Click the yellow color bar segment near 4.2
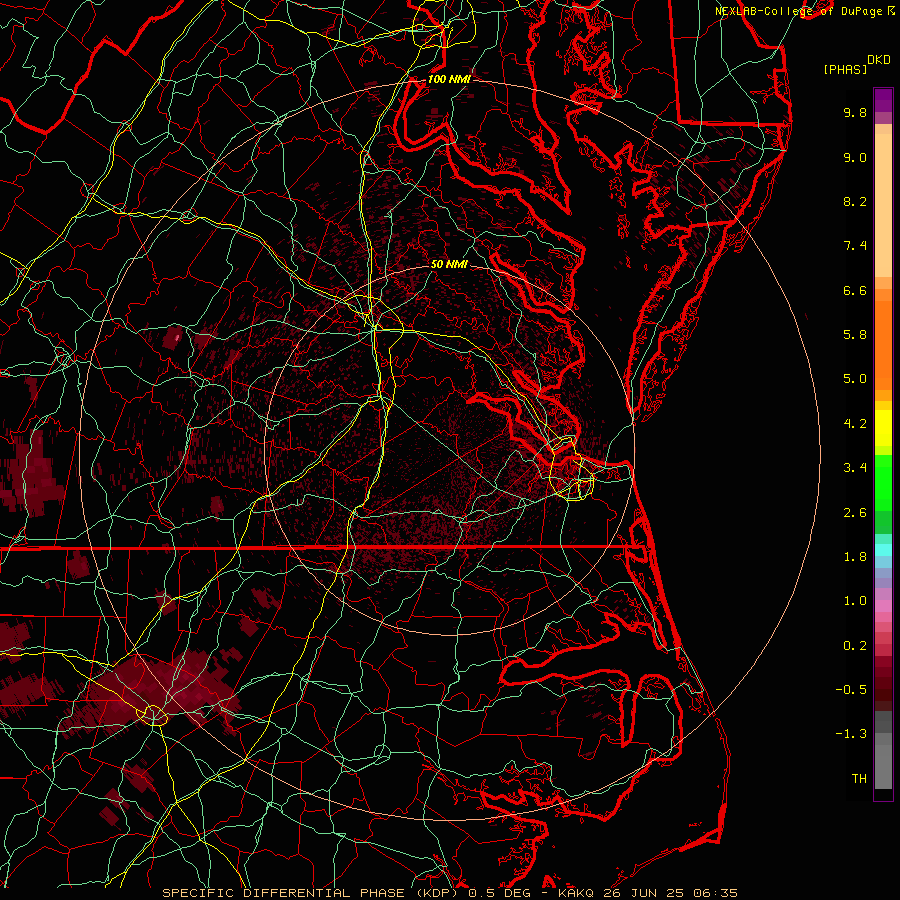The width and height of the screenshot is (900, 900). point(883,428)
